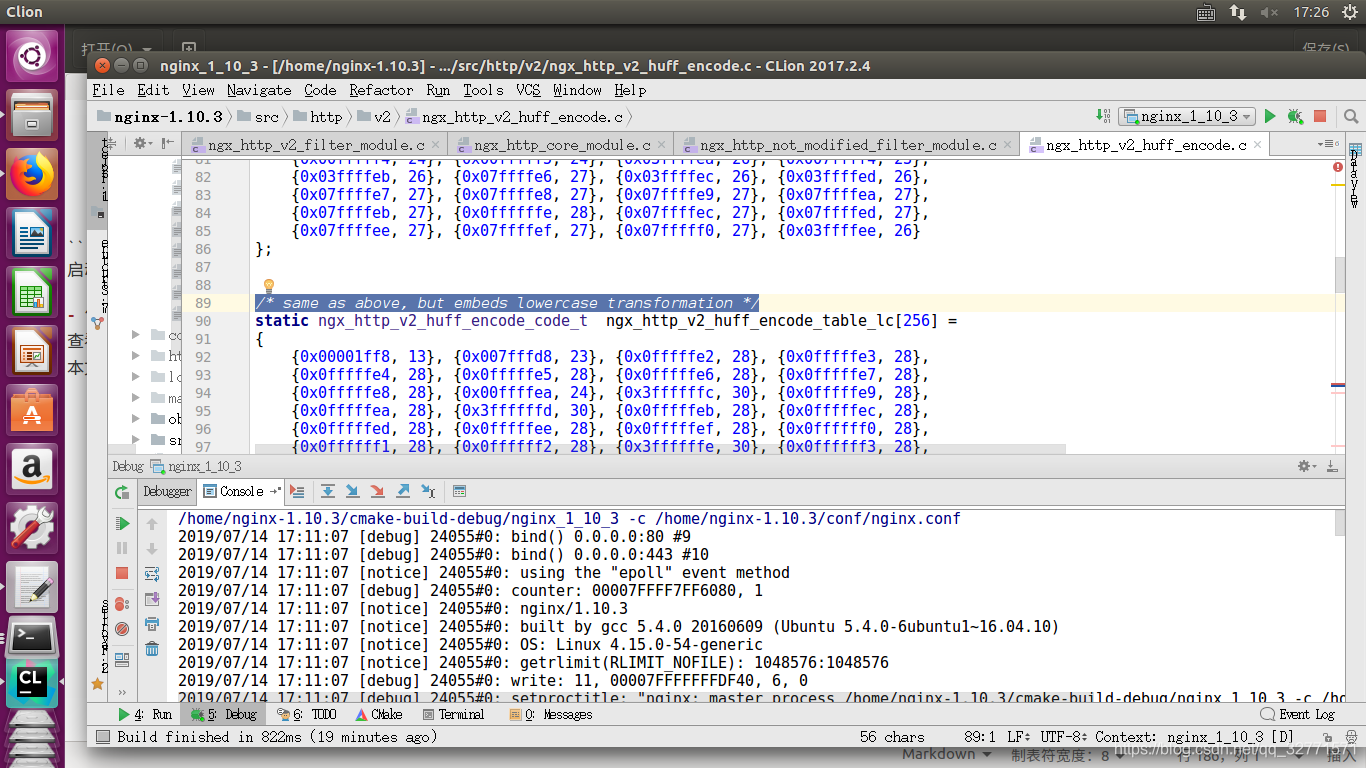Click the Build (download arrow) icon
Image resolution: width=1366 pixels, height=768 pixels.
[x=1103, y=116]
